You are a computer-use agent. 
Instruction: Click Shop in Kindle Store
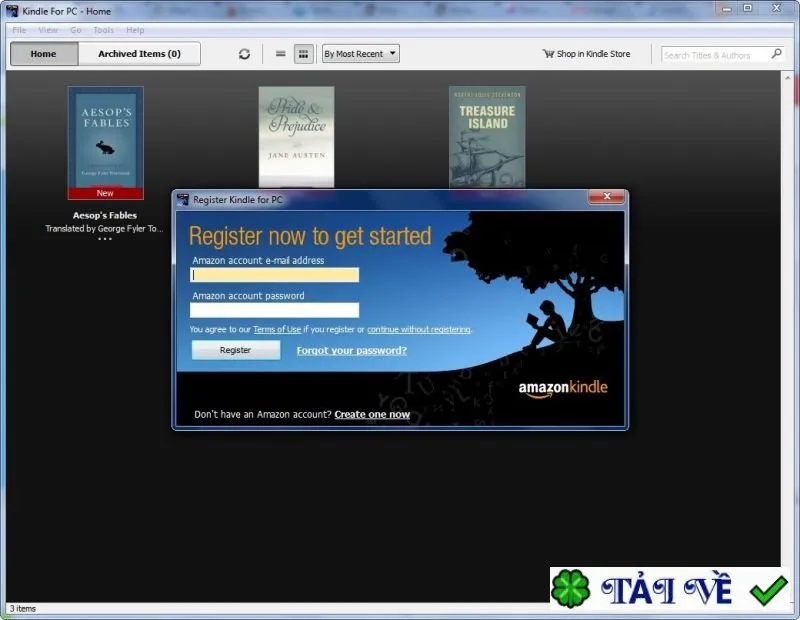(x=586, y=54)
